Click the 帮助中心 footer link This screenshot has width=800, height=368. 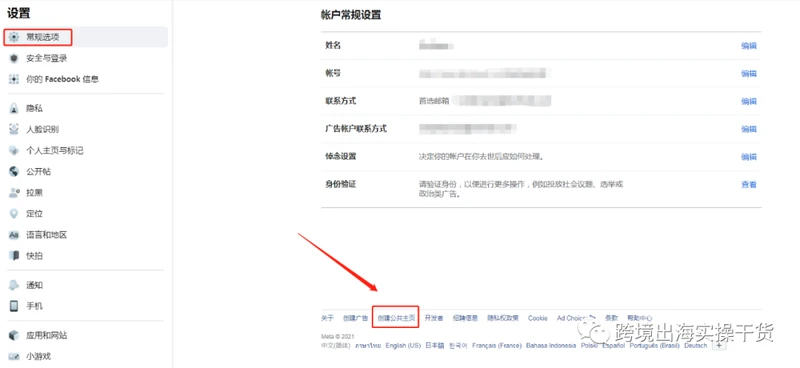point(639,318)
